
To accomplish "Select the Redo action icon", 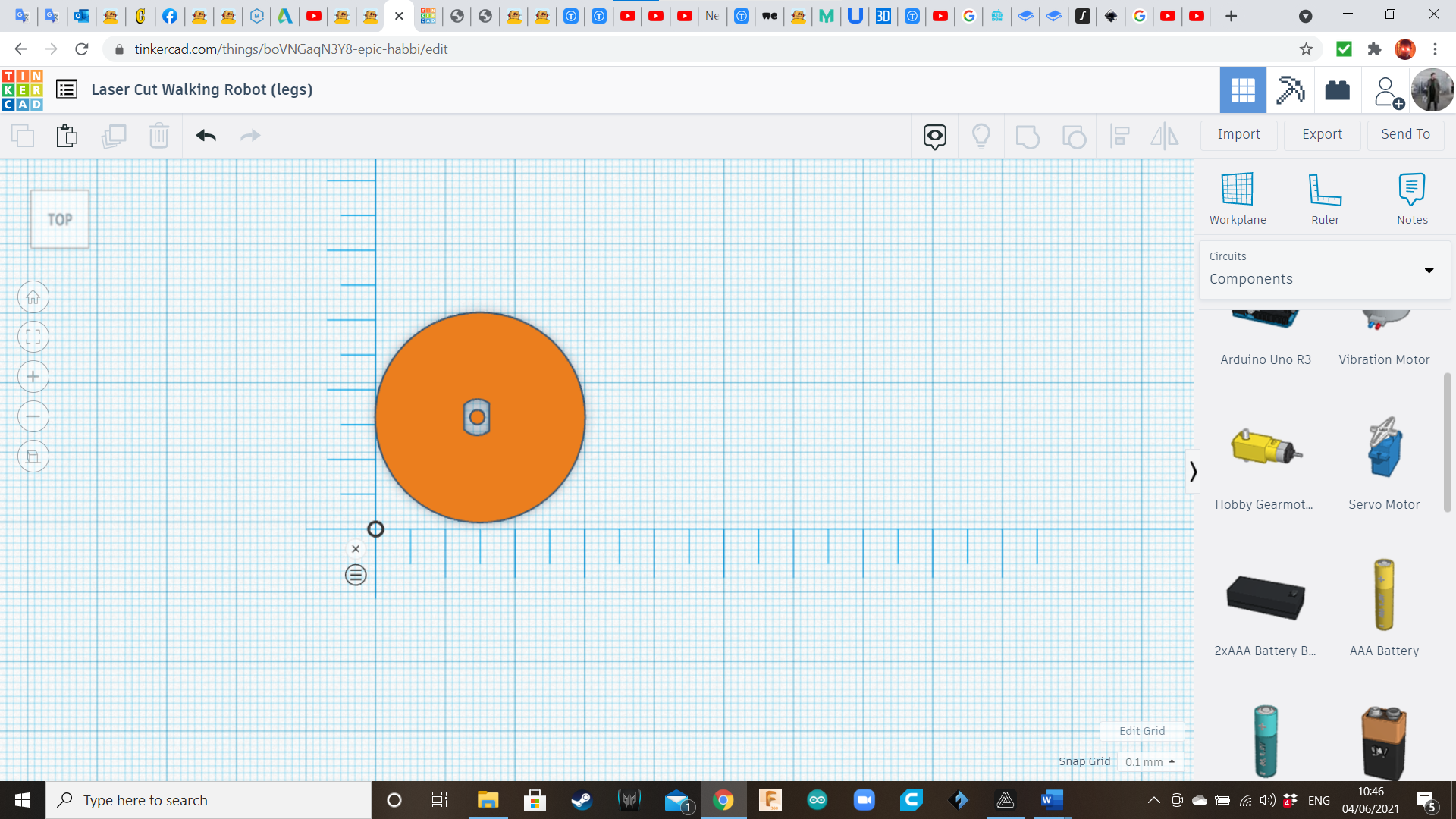I will pos(250,135).
